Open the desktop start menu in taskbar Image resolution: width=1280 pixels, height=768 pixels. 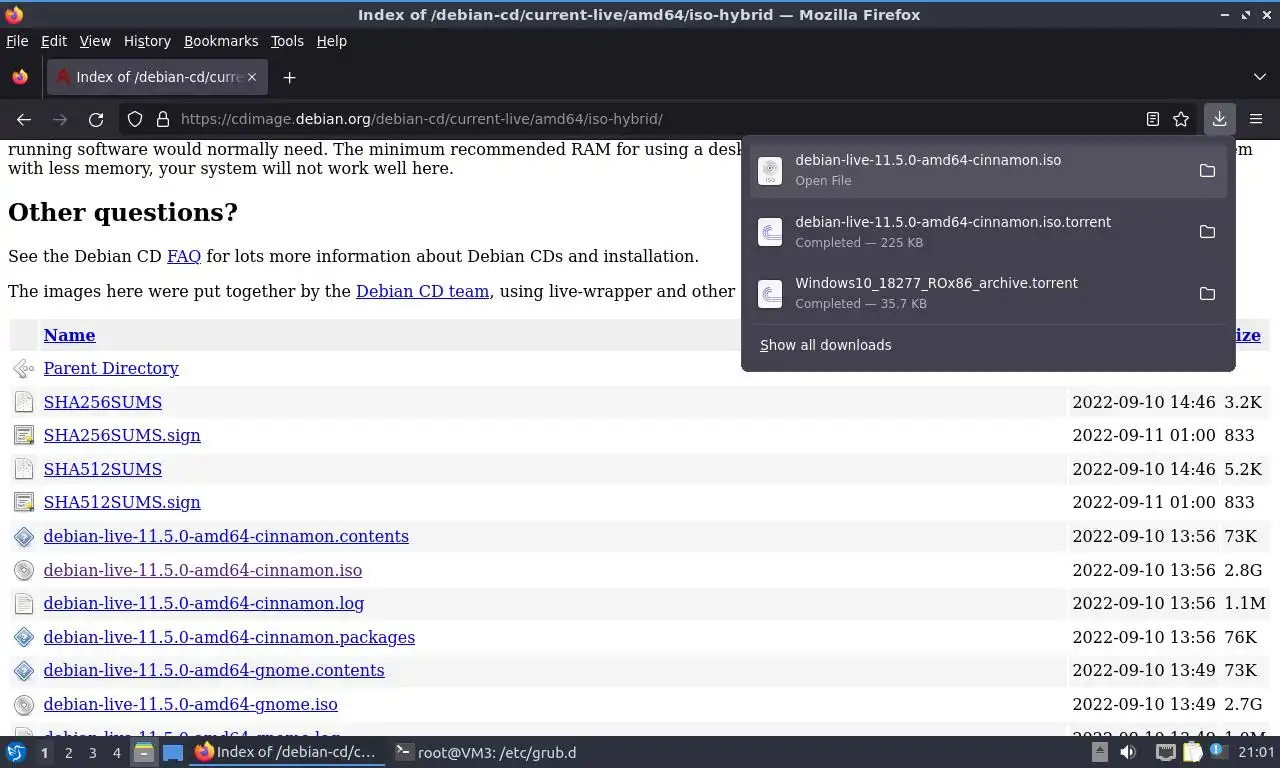tap(16, 753)
